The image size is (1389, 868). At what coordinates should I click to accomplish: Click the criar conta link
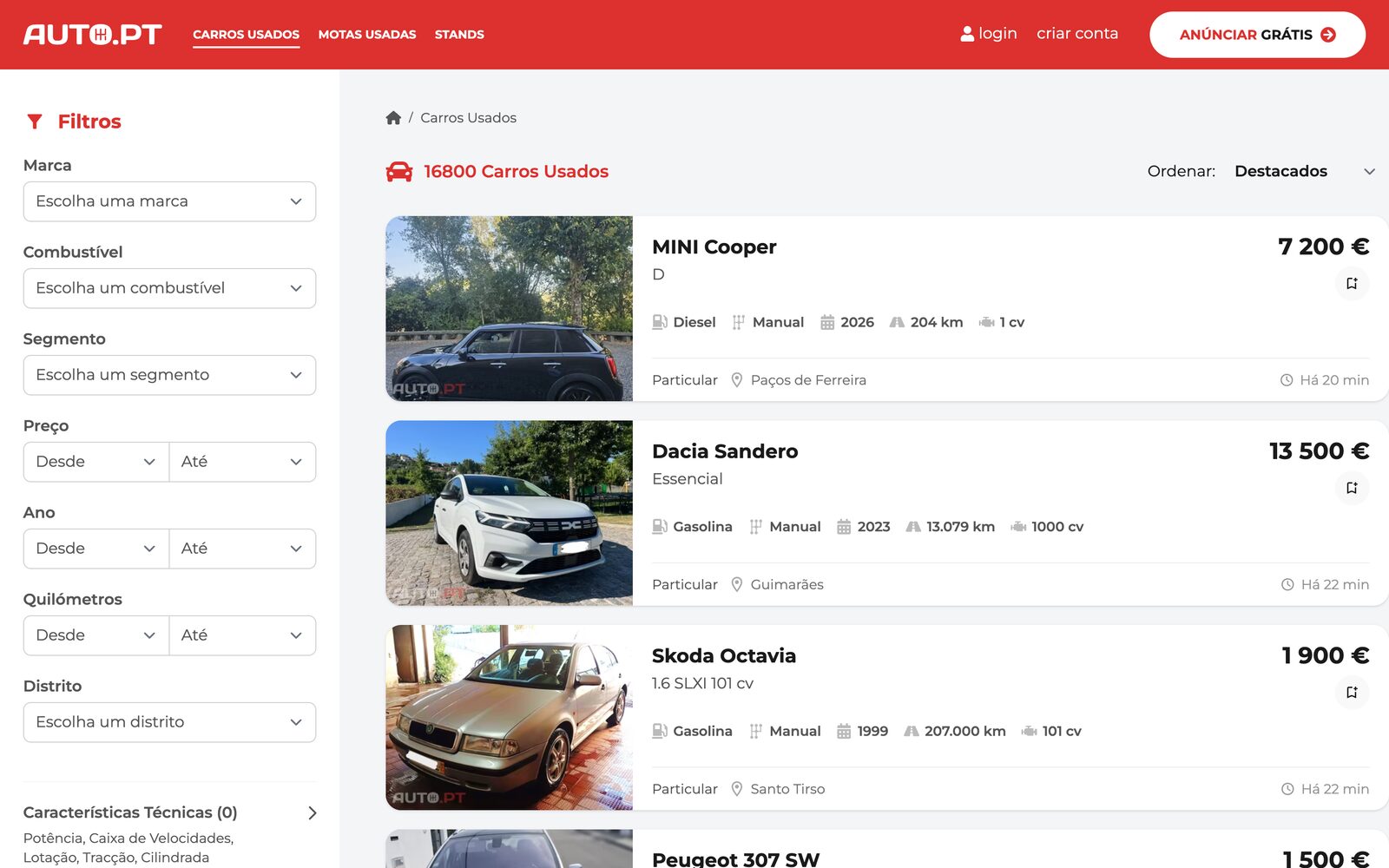[1077, 33]
